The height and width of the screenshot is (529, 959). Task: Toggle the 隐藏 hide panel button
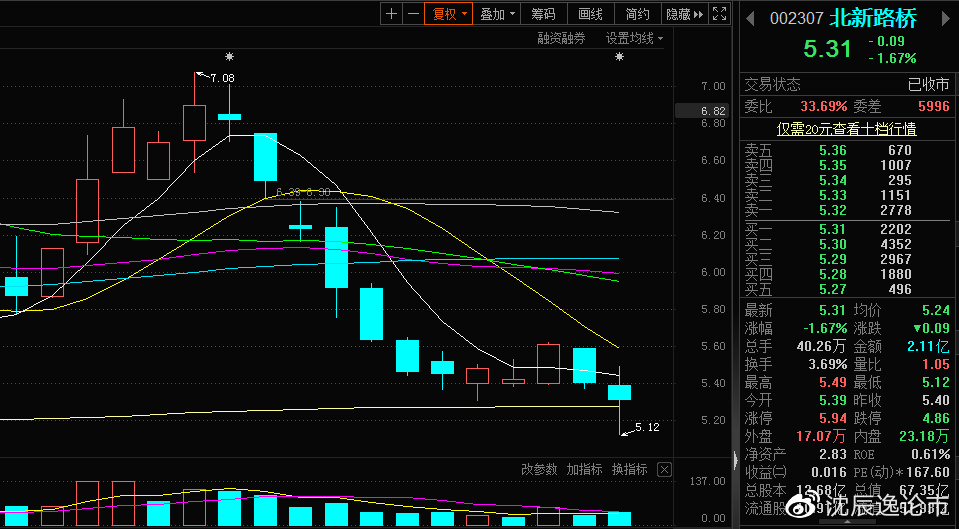684,13
